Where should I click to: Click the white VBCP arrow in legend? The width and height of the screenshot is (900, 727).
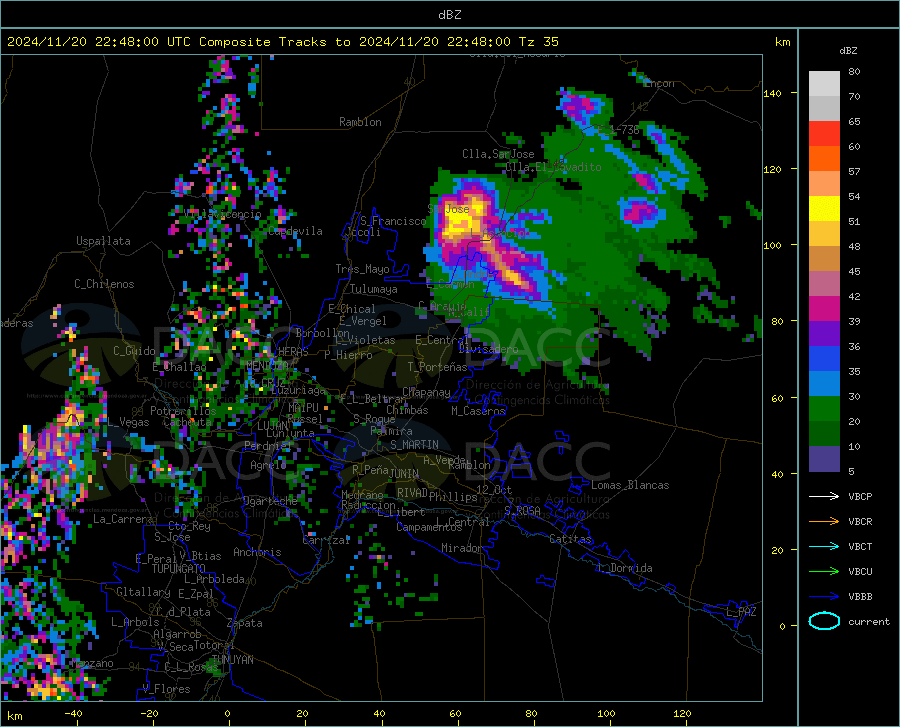click(x=824, y=496)
